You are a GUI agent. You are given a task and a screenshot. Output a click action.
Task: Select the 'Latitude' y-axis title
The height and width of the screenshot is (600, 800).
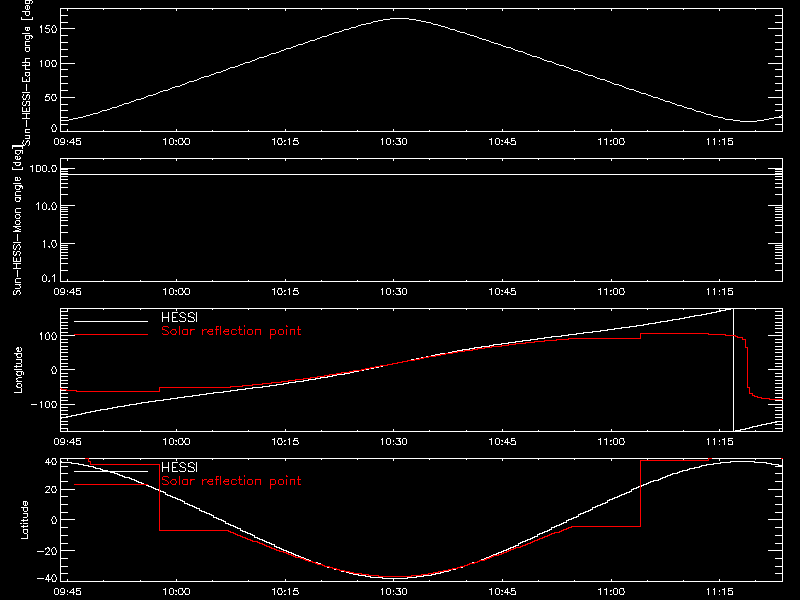point(24,520)
